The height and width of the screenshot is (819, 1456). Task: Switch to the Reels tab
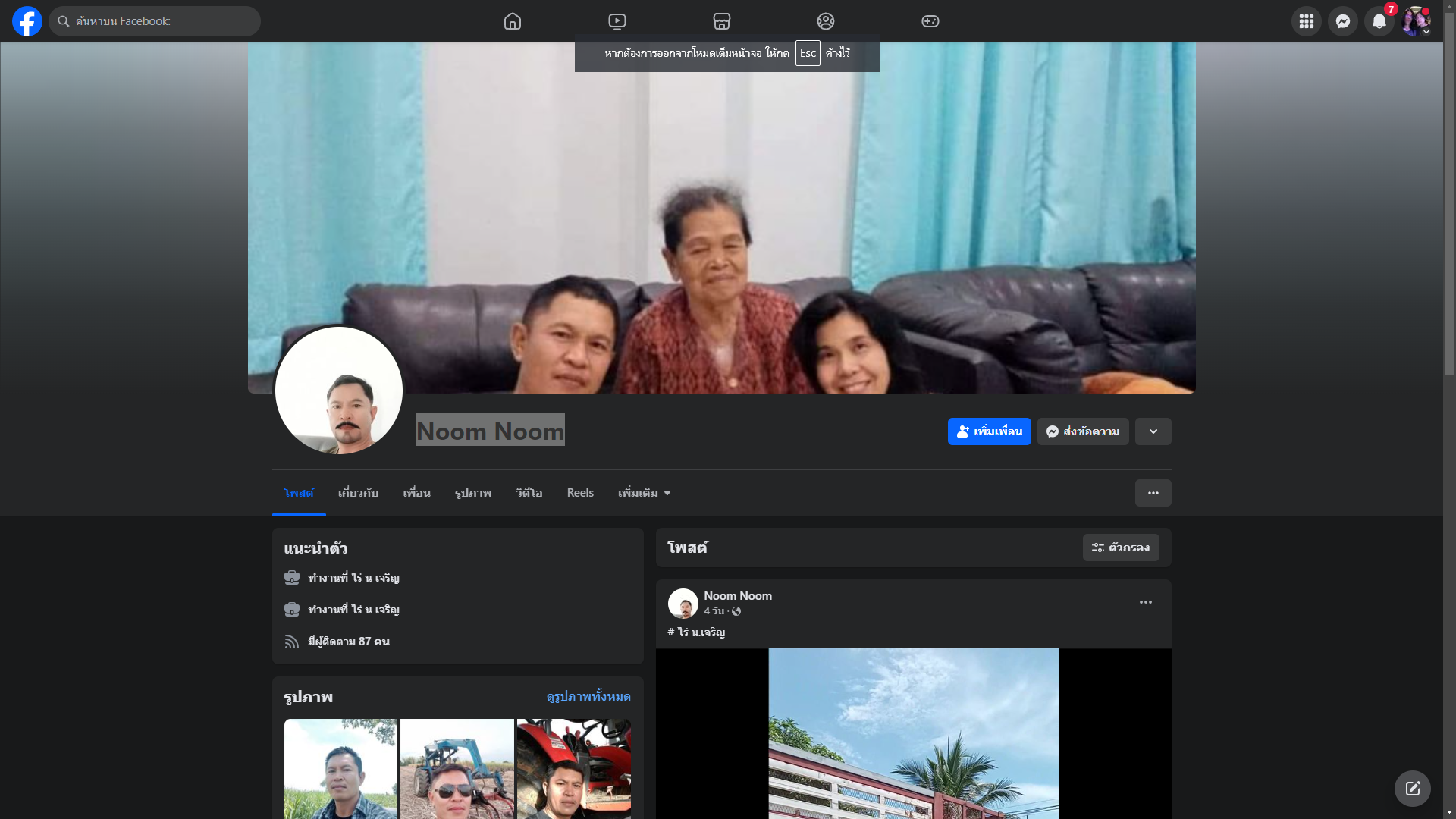point(580,493)
